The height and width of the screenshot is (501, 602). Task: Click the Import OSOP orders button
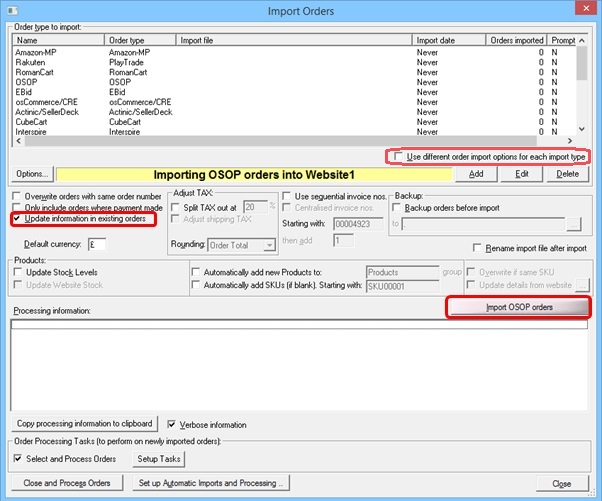point(519,307)
